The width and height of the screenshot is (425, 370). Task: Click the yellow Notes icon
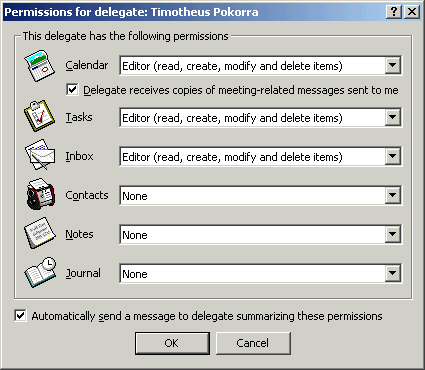tap(39, 233)
